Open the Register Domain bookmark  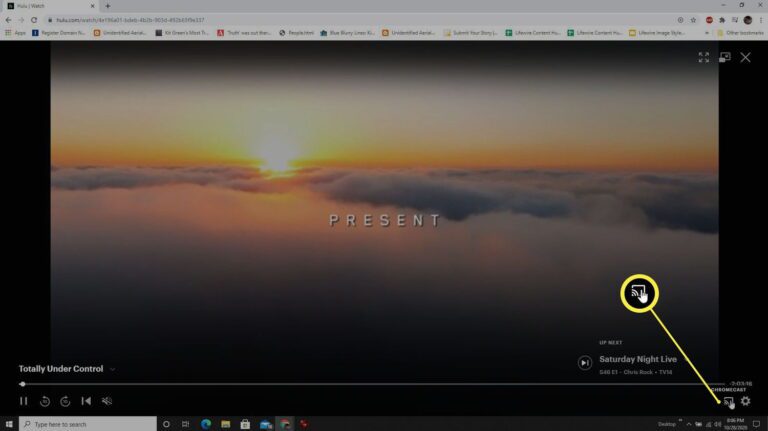tap(58, 33)
